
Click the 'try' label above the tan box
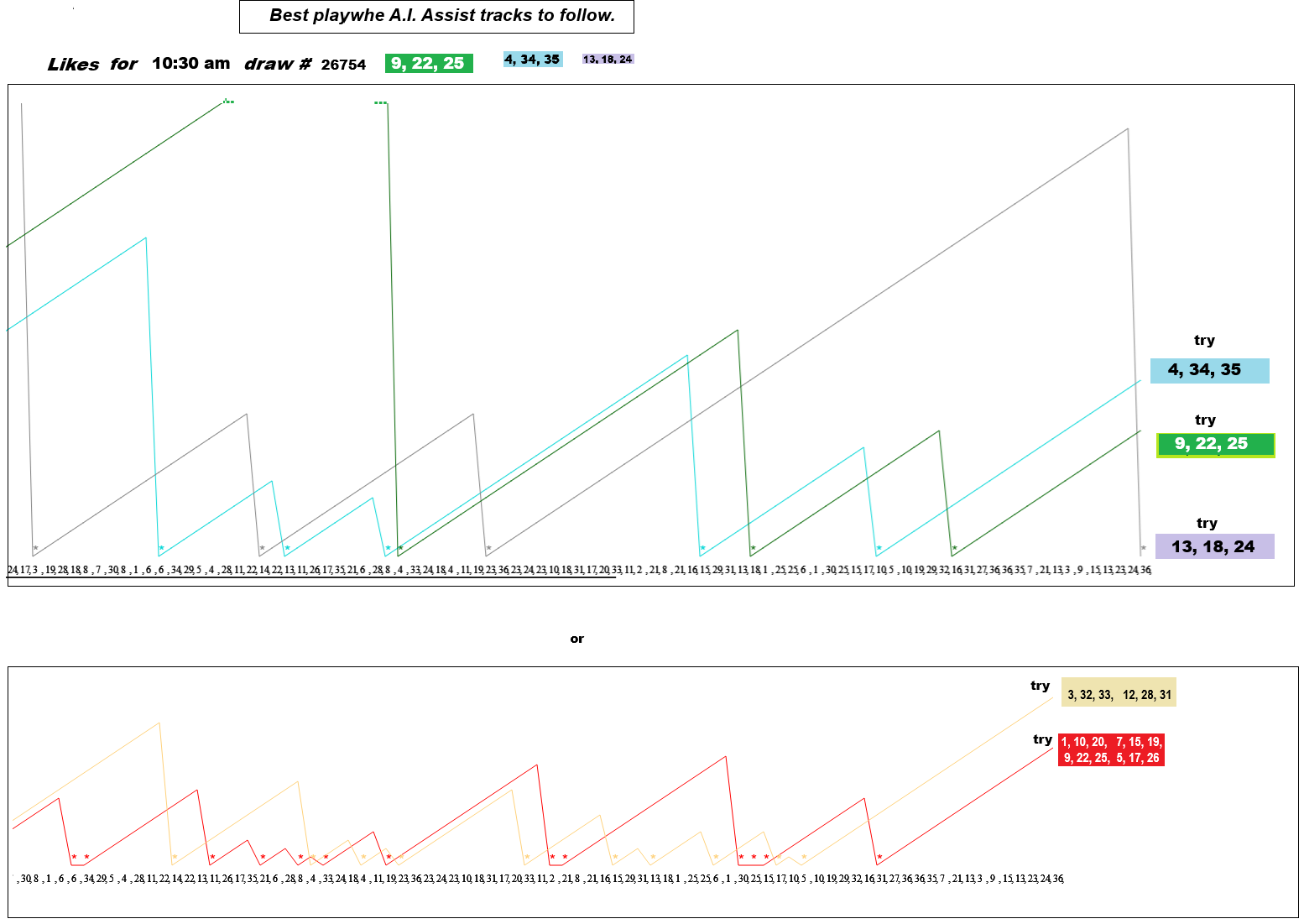pos(1040,686)
